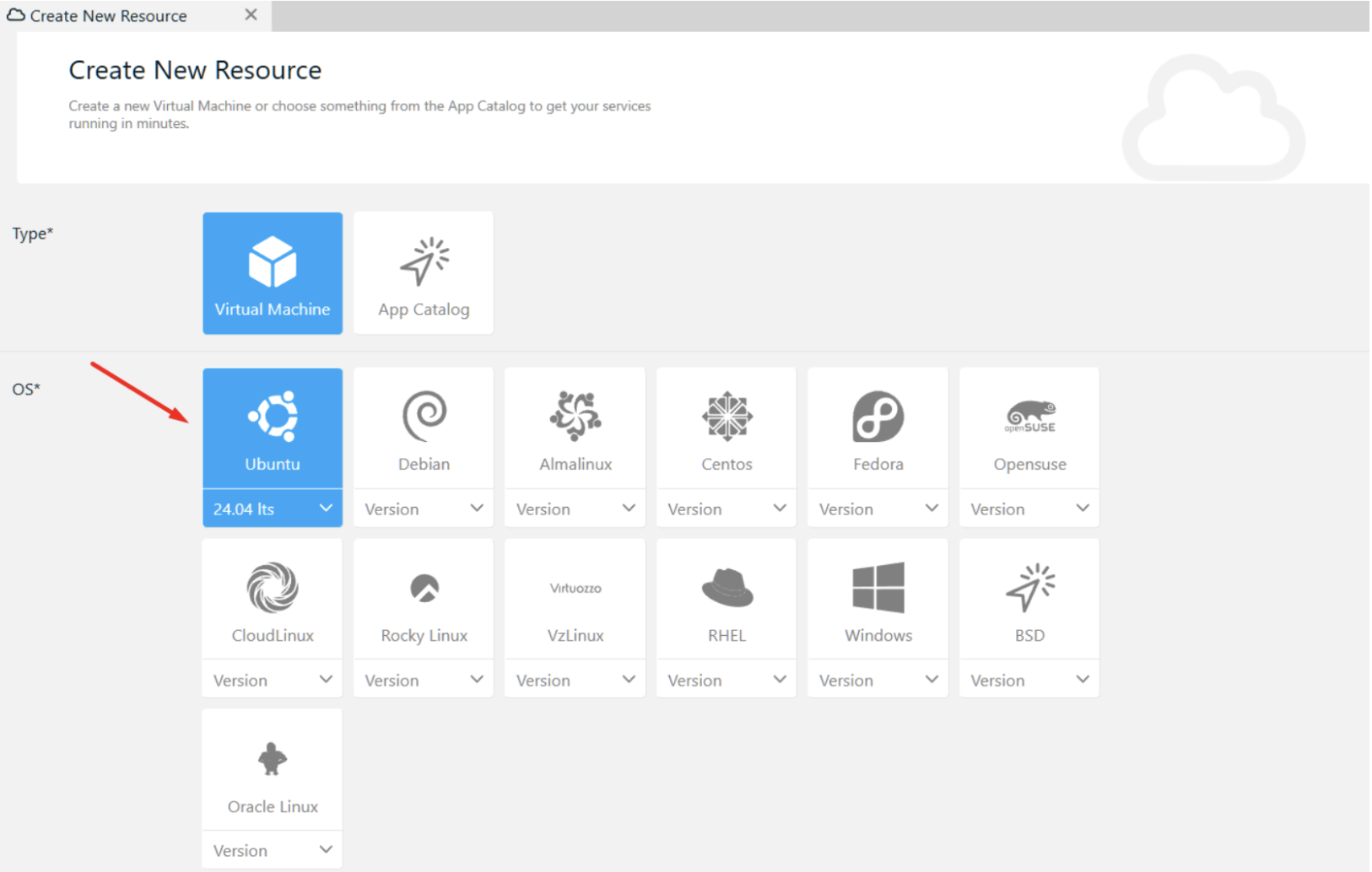The width and height of the screenshot is (1372, 872).
Task: Select the VzLinux Virtuozzo icon
Action: point(575,588)
